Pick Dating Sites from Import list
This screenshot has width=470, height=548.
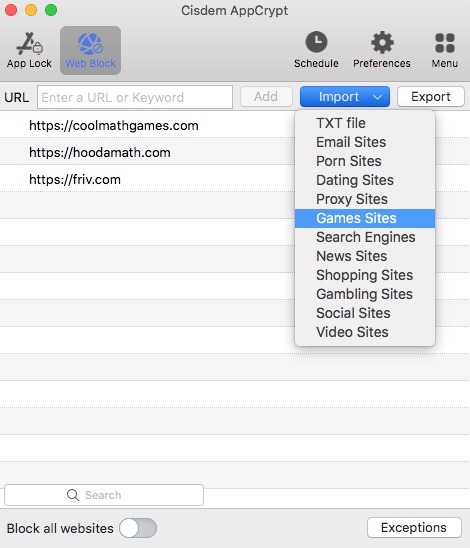click(x=365, y=180)
